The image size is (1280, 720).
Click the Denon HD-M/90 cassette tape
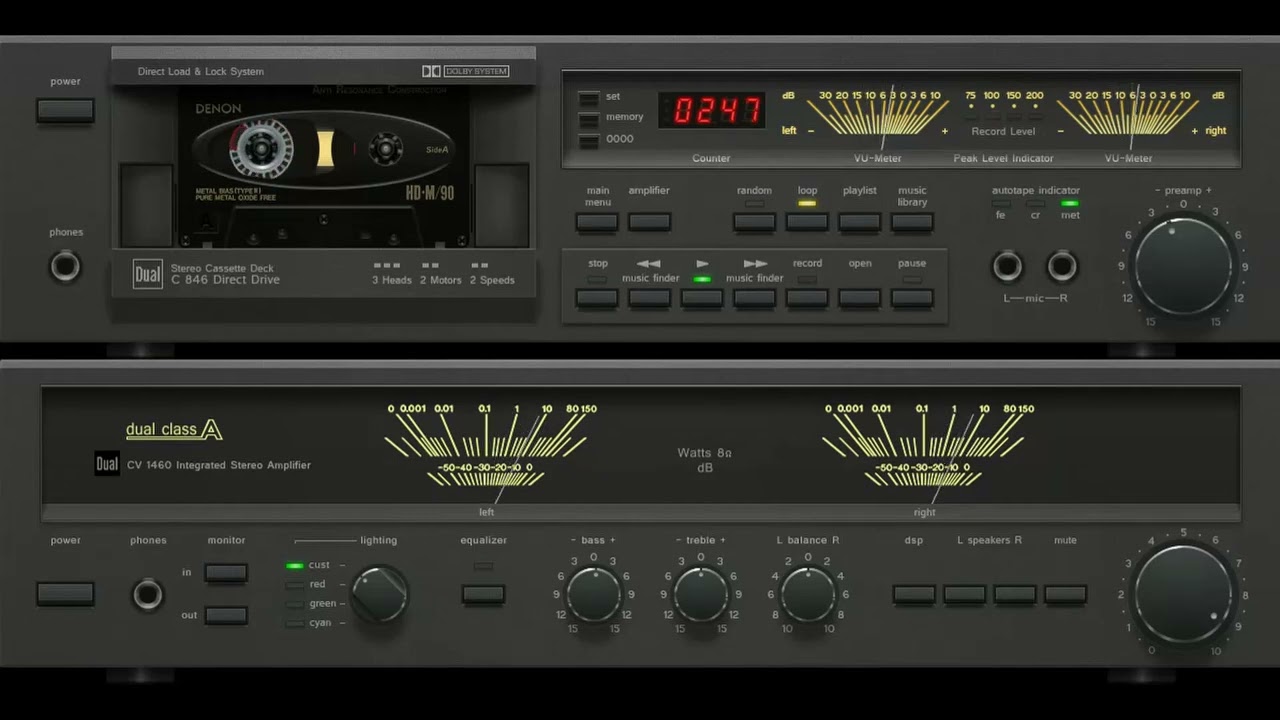[x=324, y=165]
